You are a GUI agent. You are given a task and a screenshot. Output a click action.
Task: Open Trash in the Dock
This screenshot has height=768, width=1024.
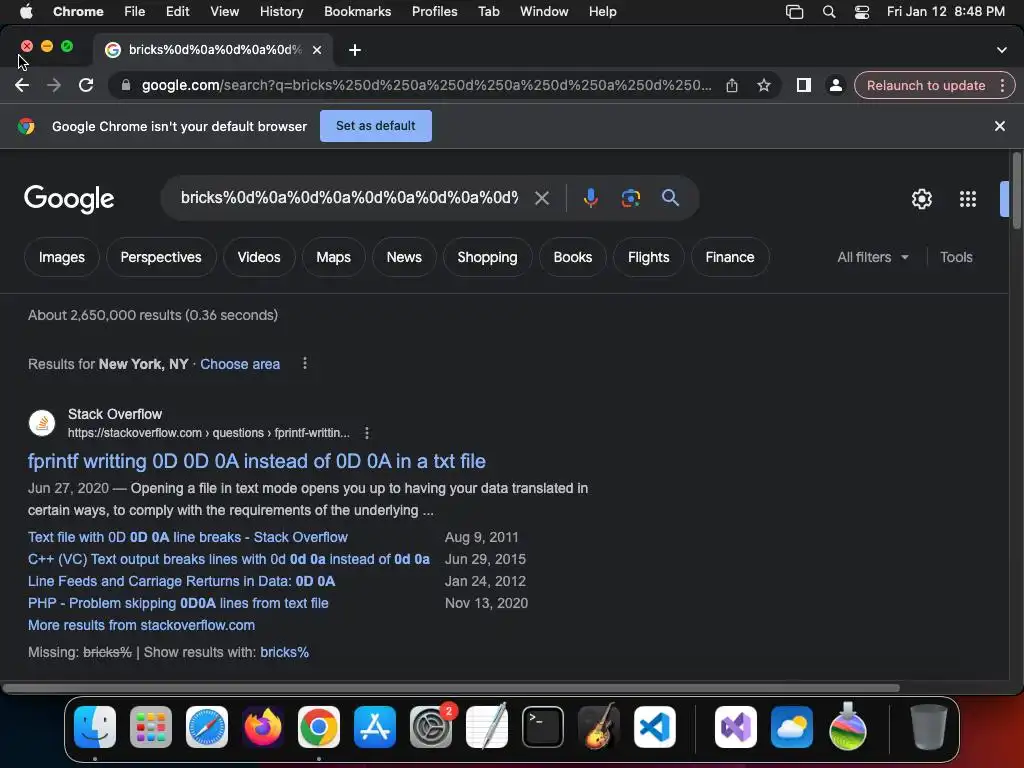pyautogui.click(x=929, y=727)
